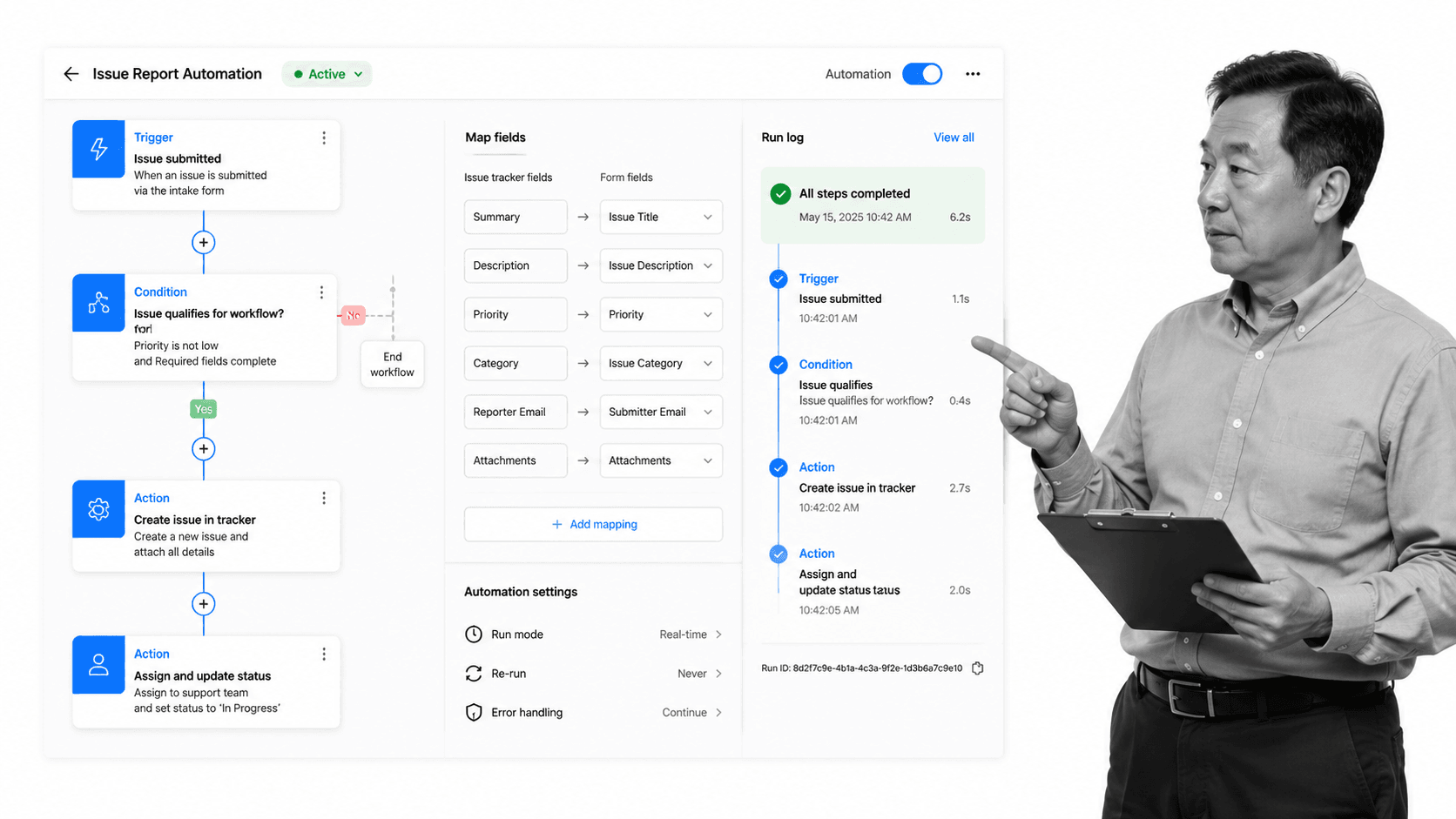Click the circular arrows Re-run icon
Screen dimensions: 1456x819
[x=474, y=674]
